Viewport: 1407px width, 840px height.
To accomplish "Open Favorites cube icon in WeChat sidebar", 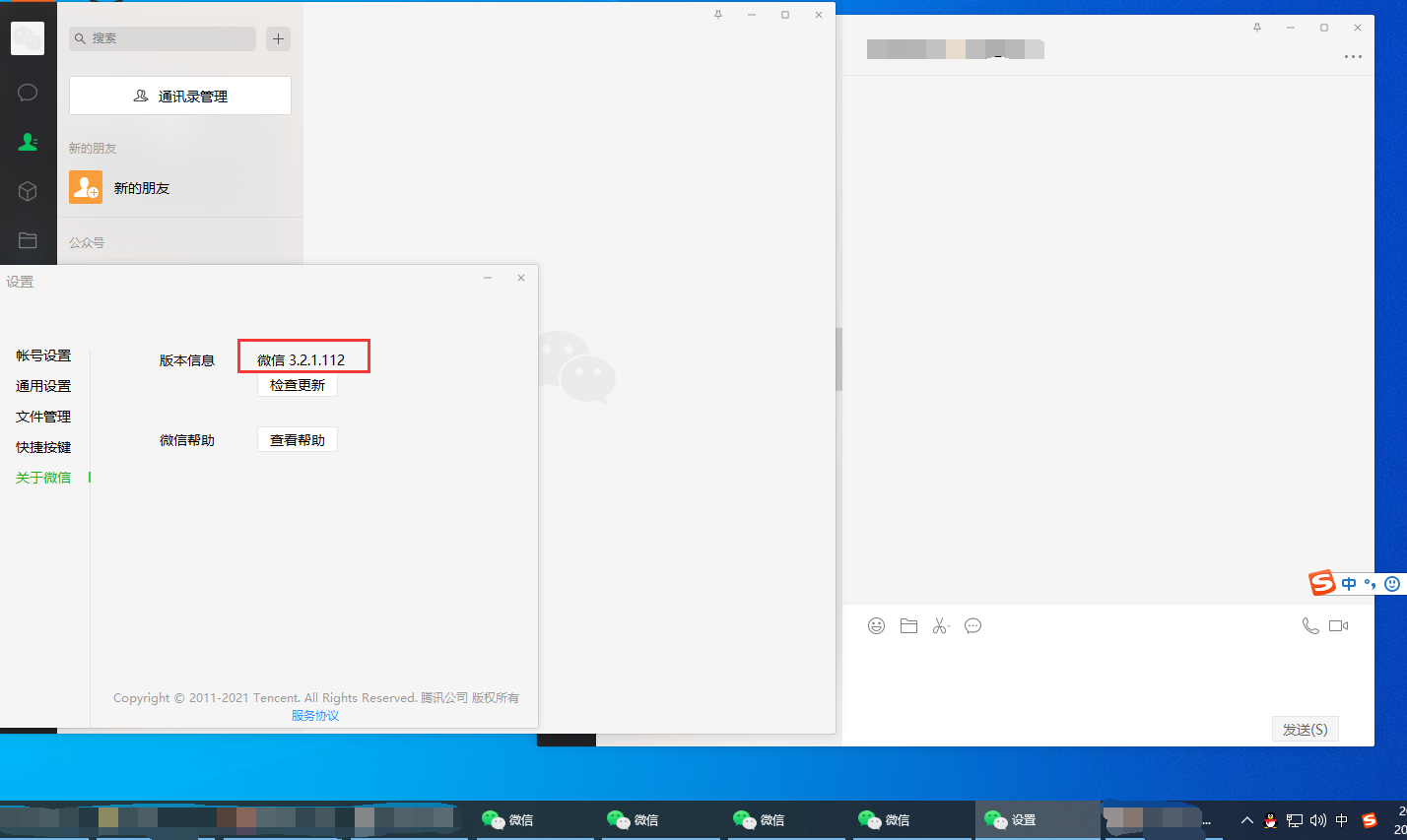I will click(28, 191).
